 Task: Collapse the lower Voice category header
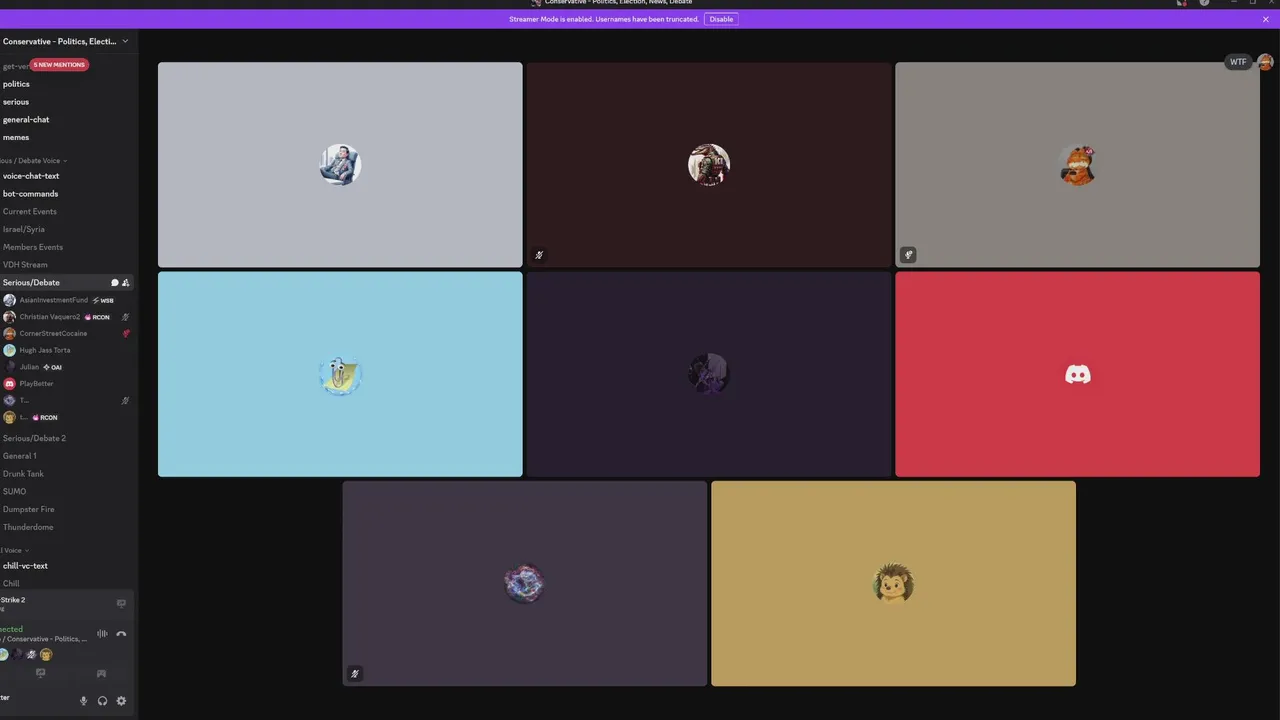click(x=14, y=550)
